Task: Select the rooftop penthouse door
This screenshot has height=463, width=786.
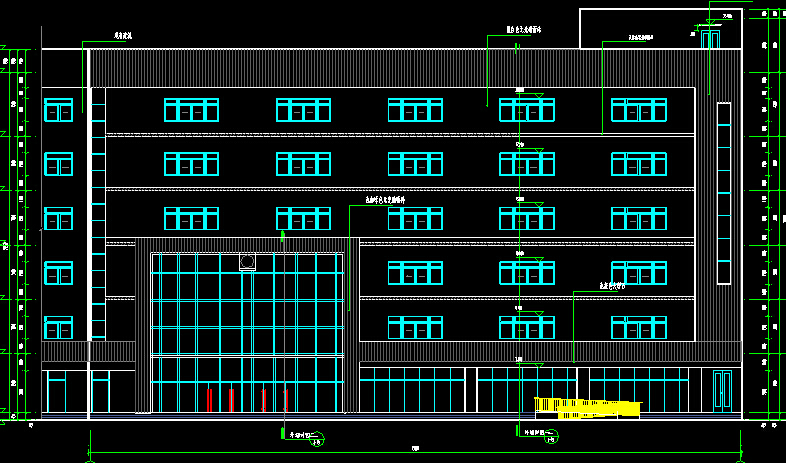Action: tap(710, 40)
